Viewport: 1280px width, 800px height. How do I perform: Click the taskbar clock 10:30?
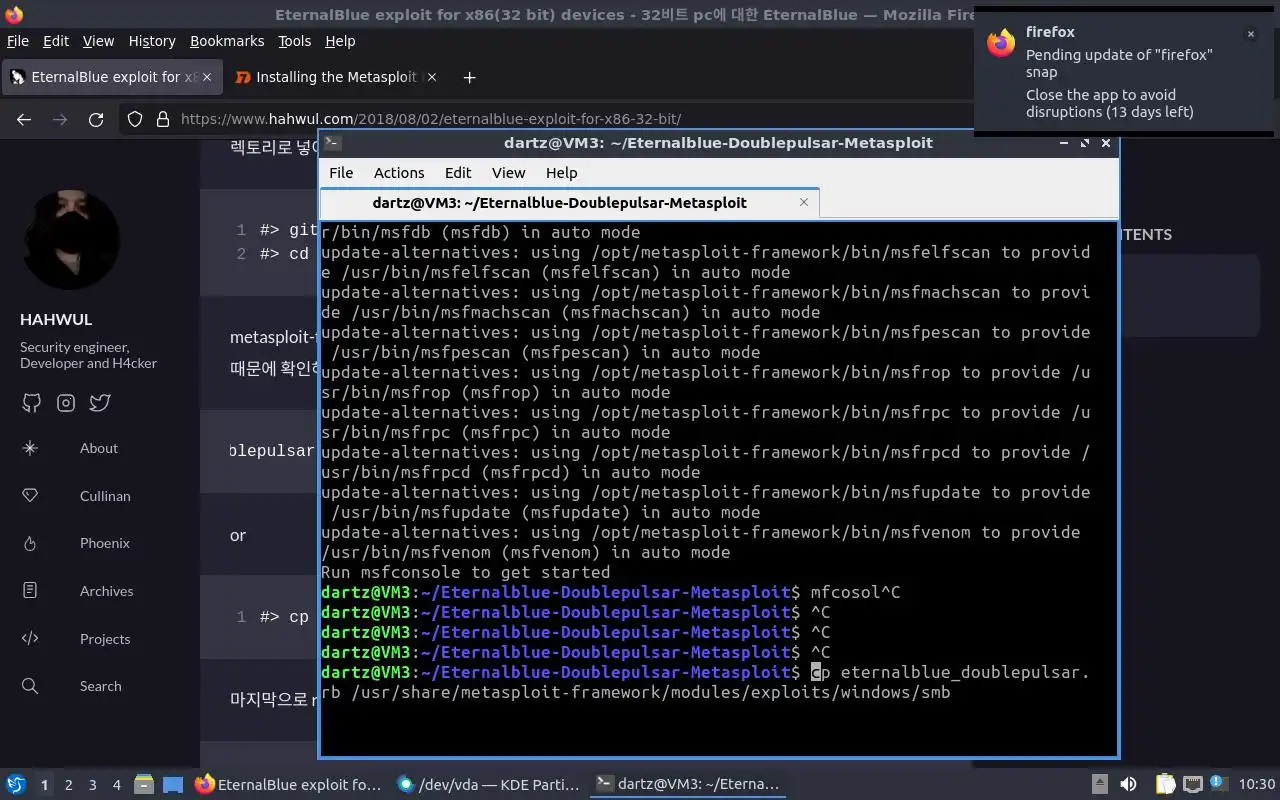(x=1257, y=785)
